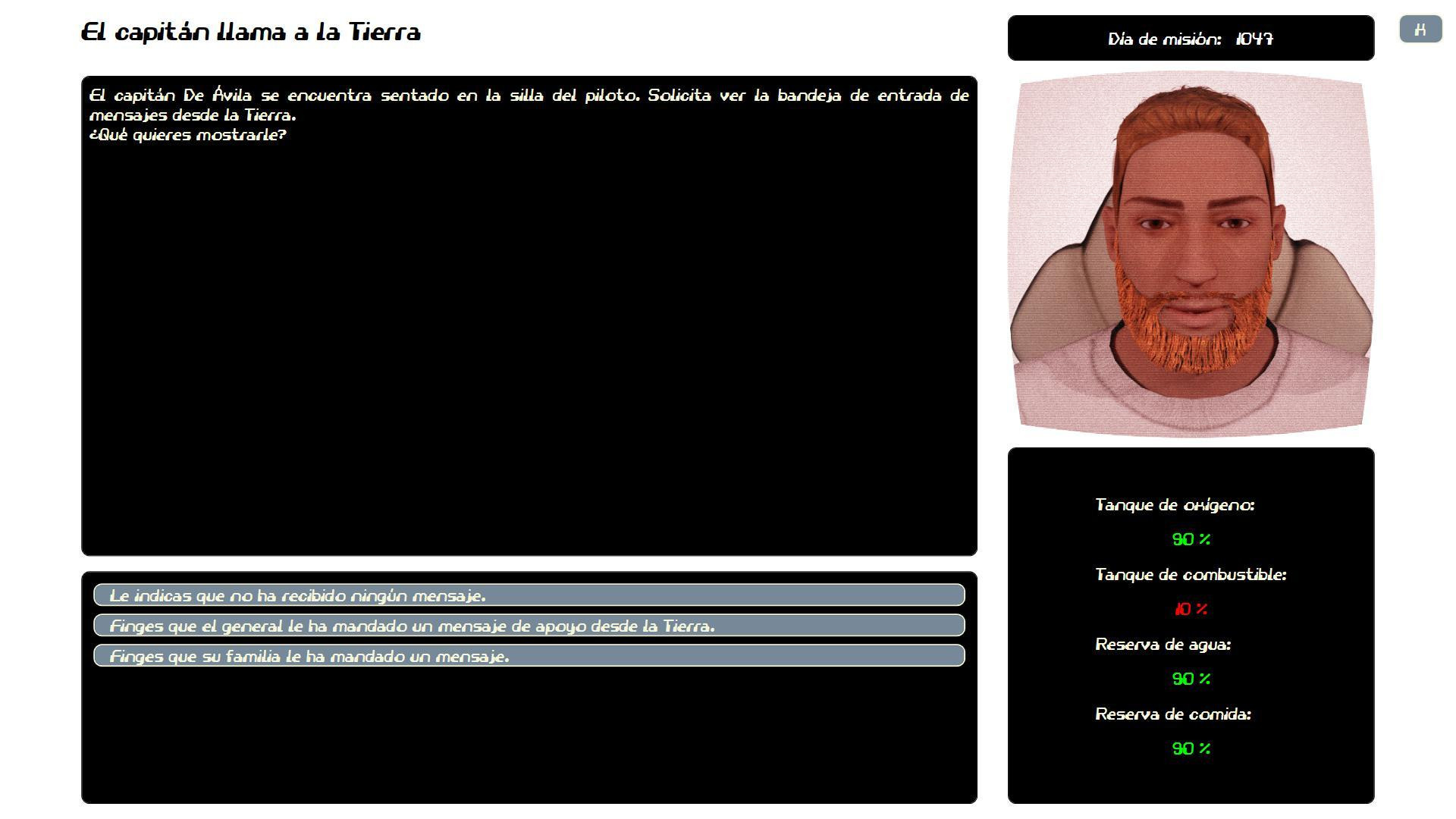Click the red fuel 10% value

click(x=1191, y=609)
